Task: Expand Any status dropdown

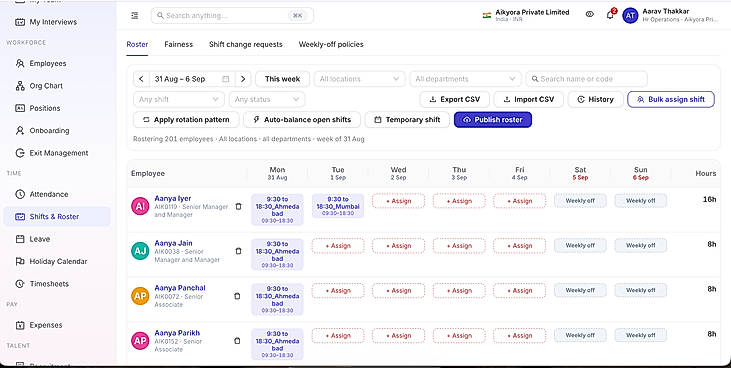Action: (267, 99)
